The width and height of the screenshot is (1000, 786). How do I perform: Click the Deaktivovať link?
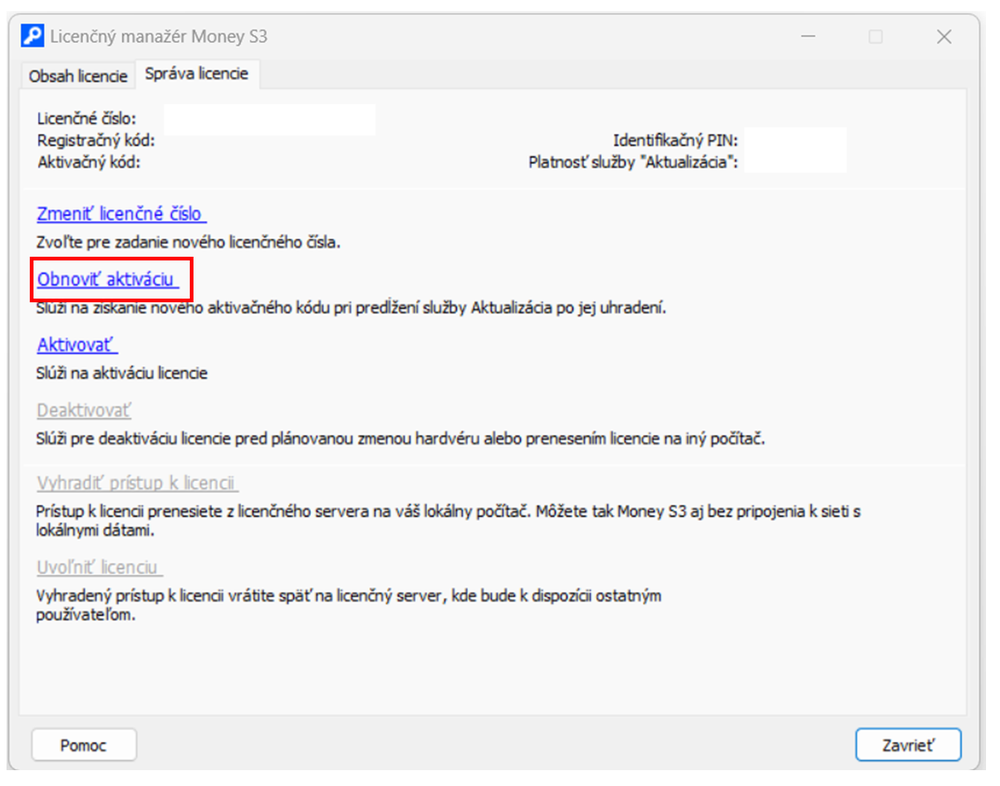[84, 411]
